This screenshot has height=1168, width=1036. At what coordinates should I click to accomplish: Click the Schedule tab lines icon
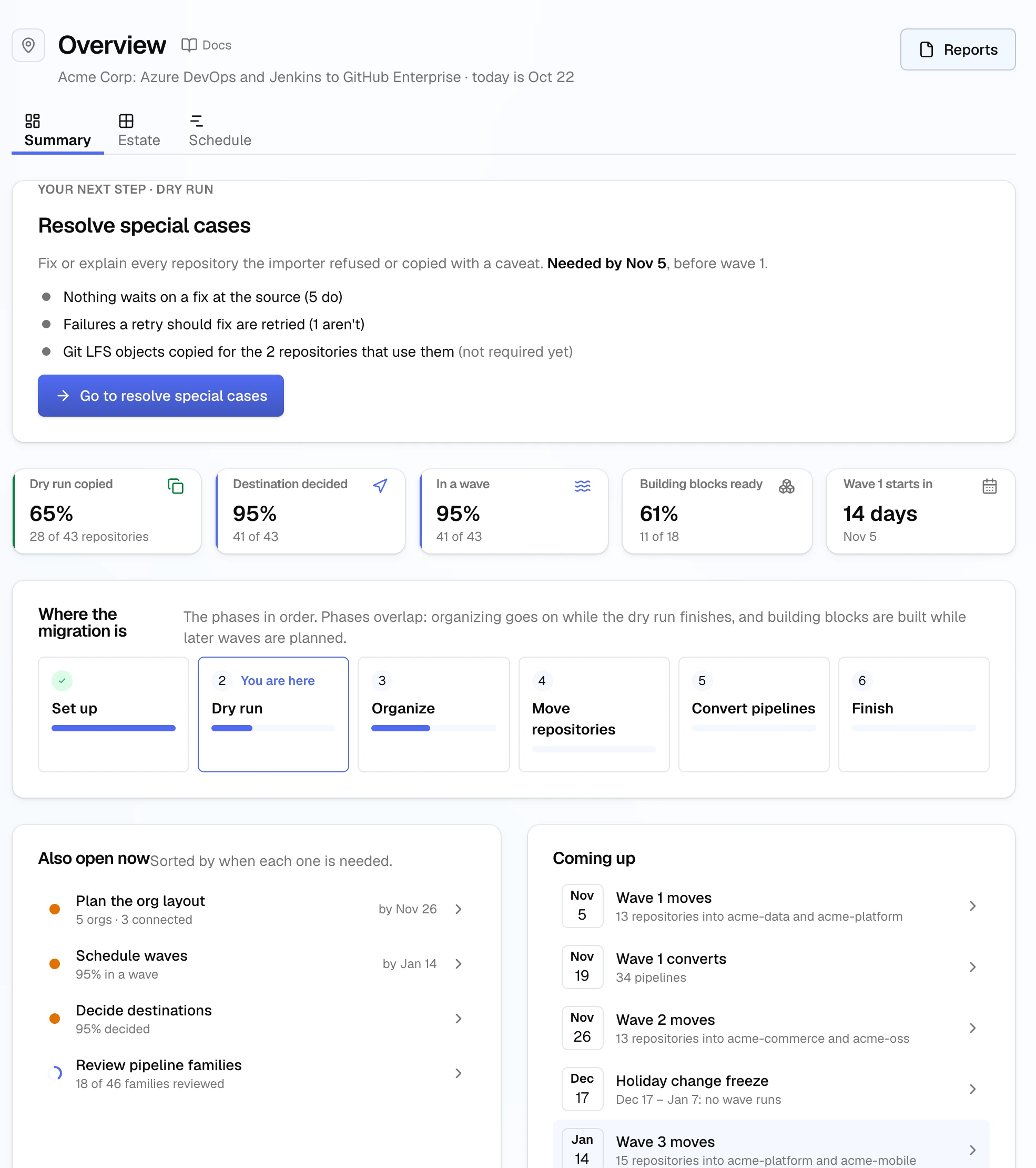[x=197, y=121]
